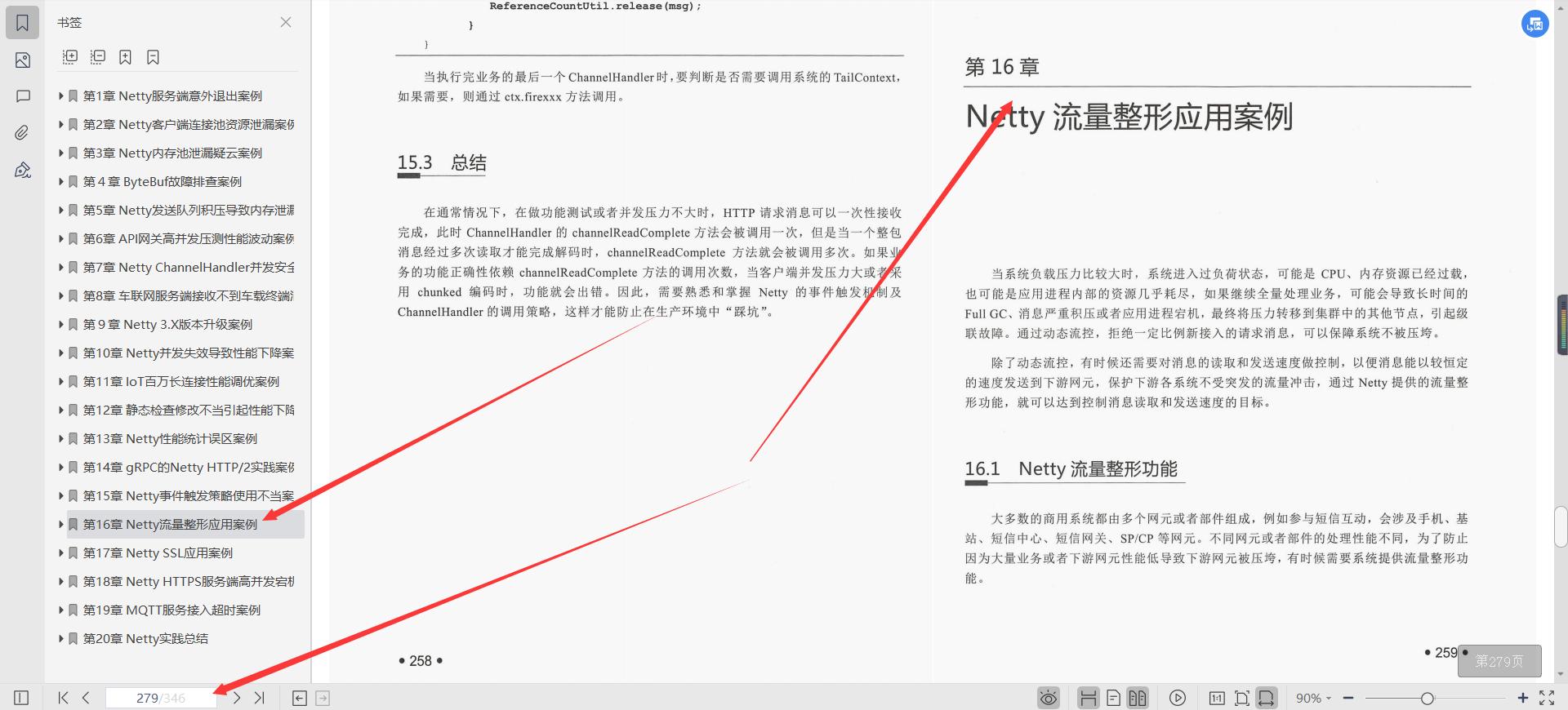Viewport: 1568px width, 710px height.
Task: Click the 第279页 page tooltip
Action: pyautogui.click(x=1499, y=661)
